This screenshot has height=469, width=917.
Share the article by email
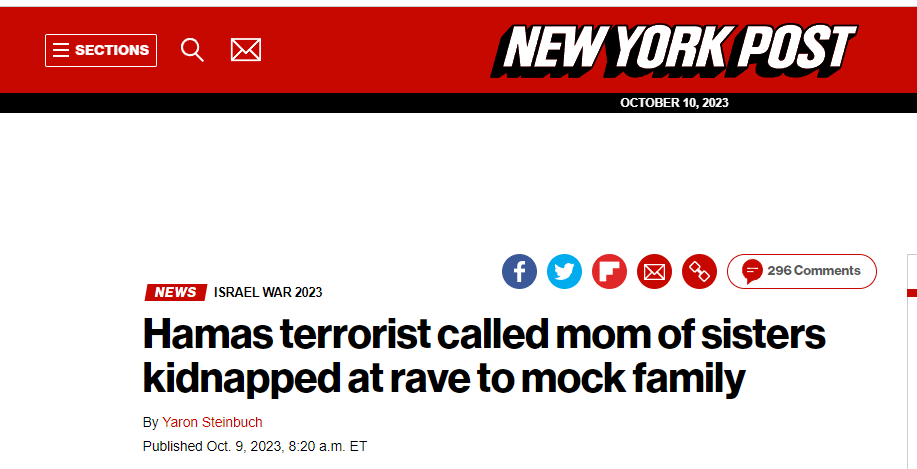[654, 271]
